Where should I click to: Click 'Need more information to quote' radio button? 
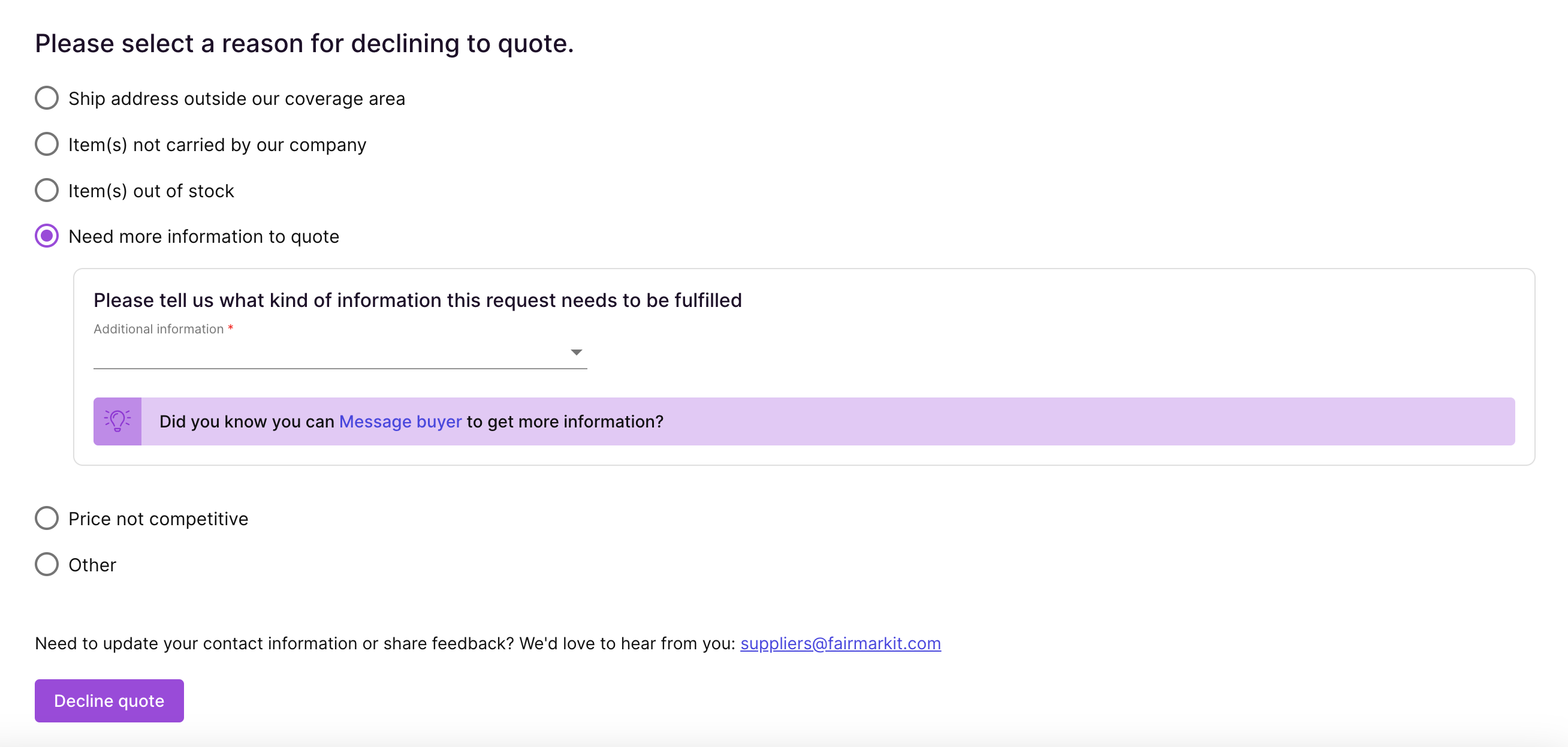click(x=47, y=236)
